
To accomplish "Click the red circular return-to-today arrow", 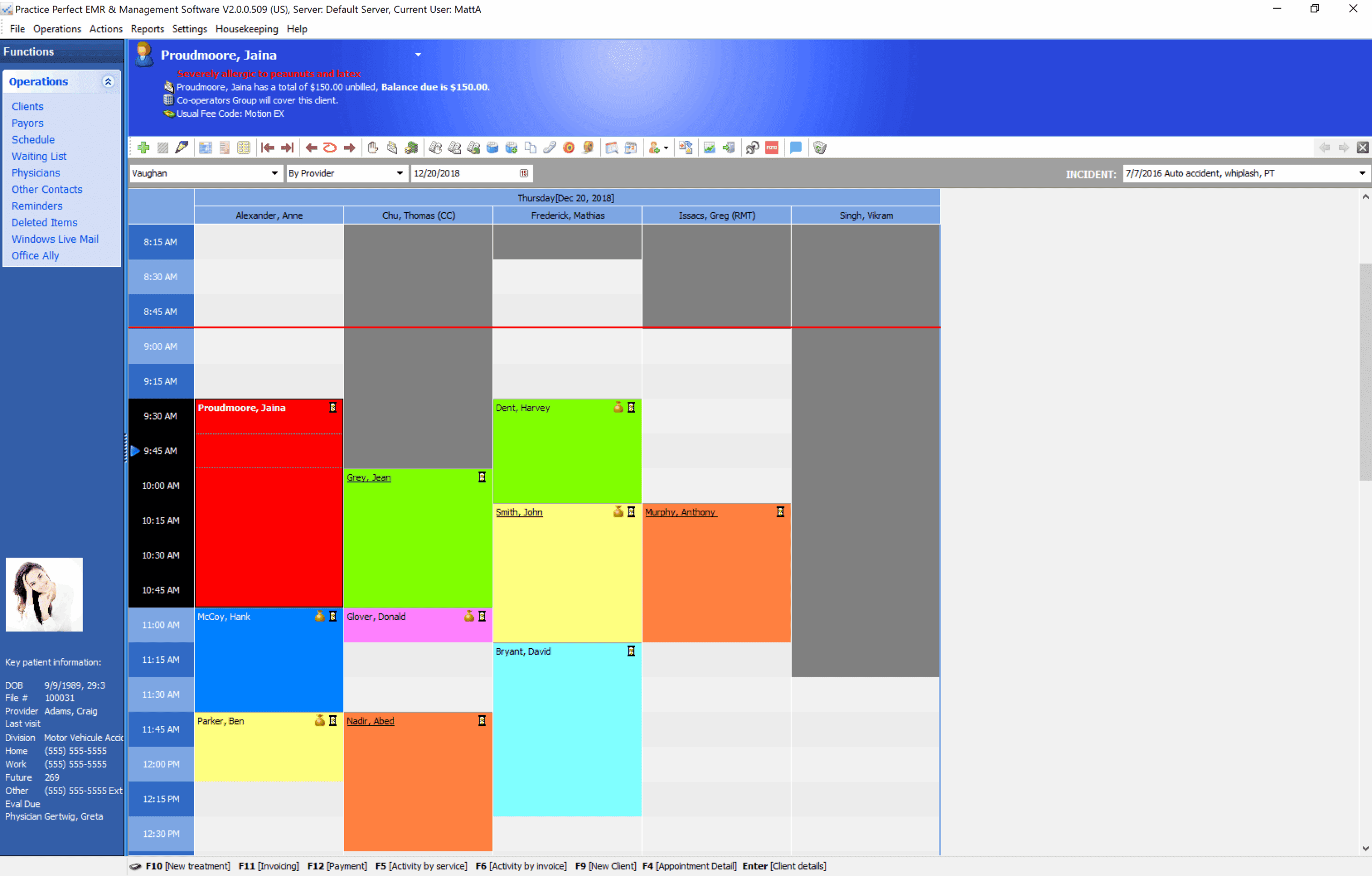I will 330,148.
